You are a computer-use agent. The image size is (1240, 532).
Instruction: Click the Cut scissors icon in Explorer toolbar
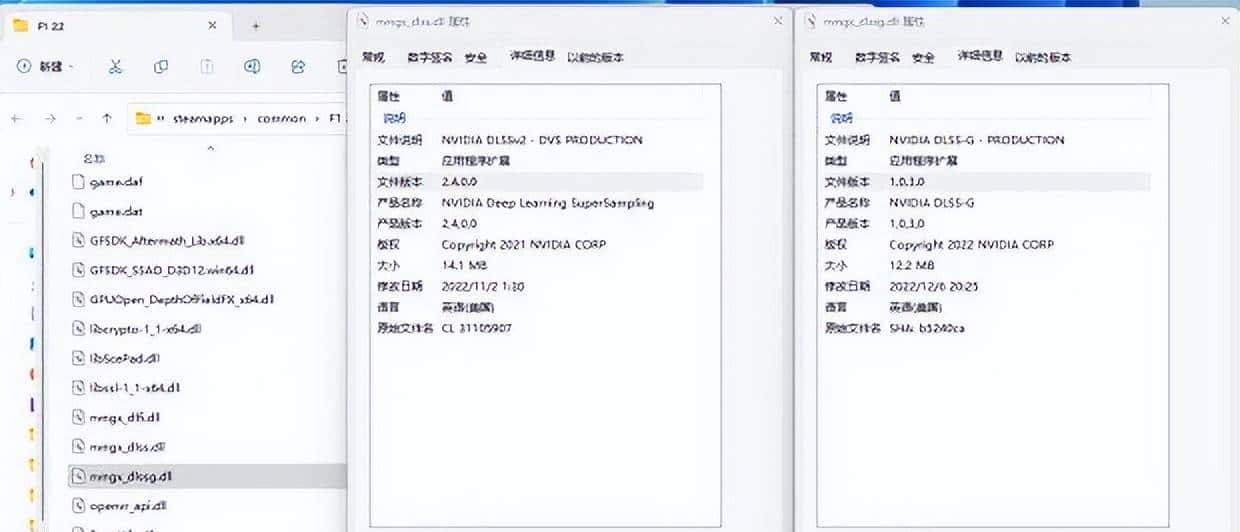pos(115,66)
